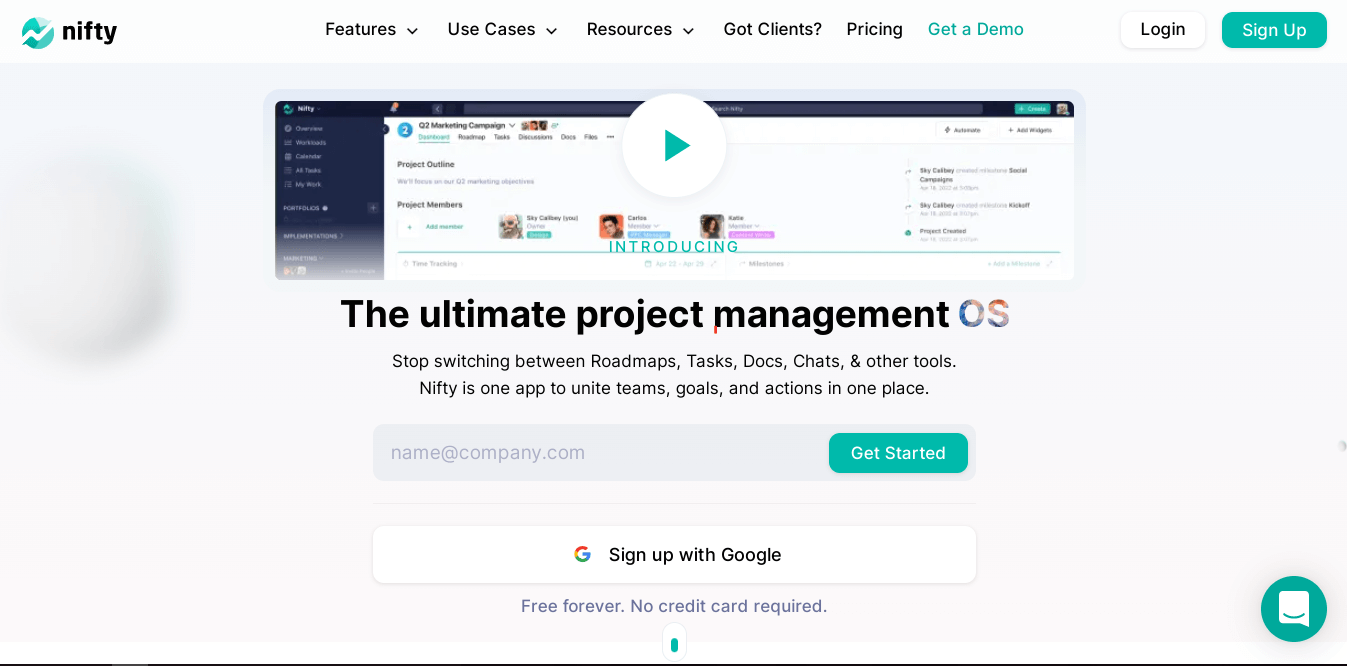The image size is (1347, 666).
Task: Click the Automate lightning icon
Action: (948, 130)
